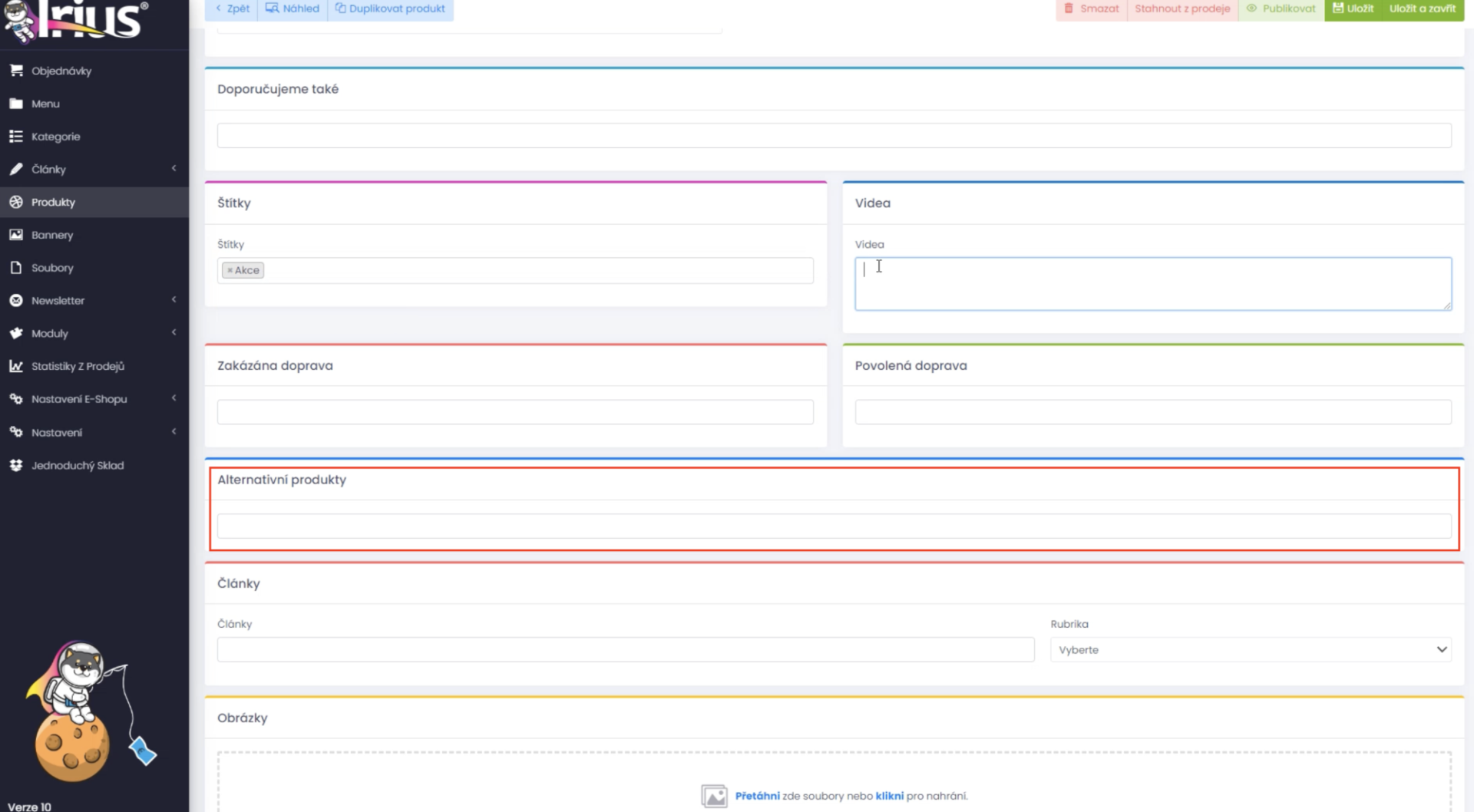The height and width of the screenshot is (812, 1474).
Task: Click into the Štítky tag field
Action: [x=515, y=271]
